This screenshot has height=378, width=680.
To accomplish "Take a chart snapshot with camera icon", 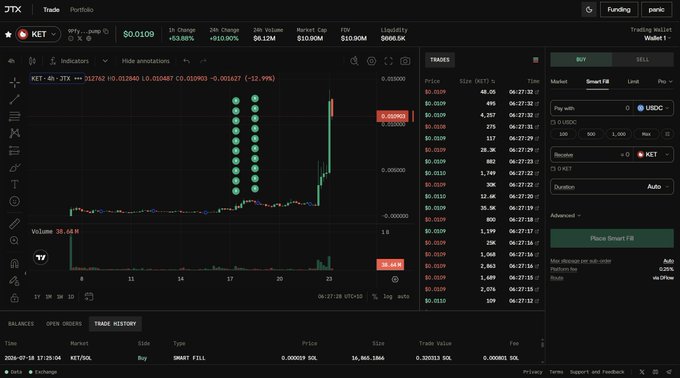I will [x=405, y=61].
